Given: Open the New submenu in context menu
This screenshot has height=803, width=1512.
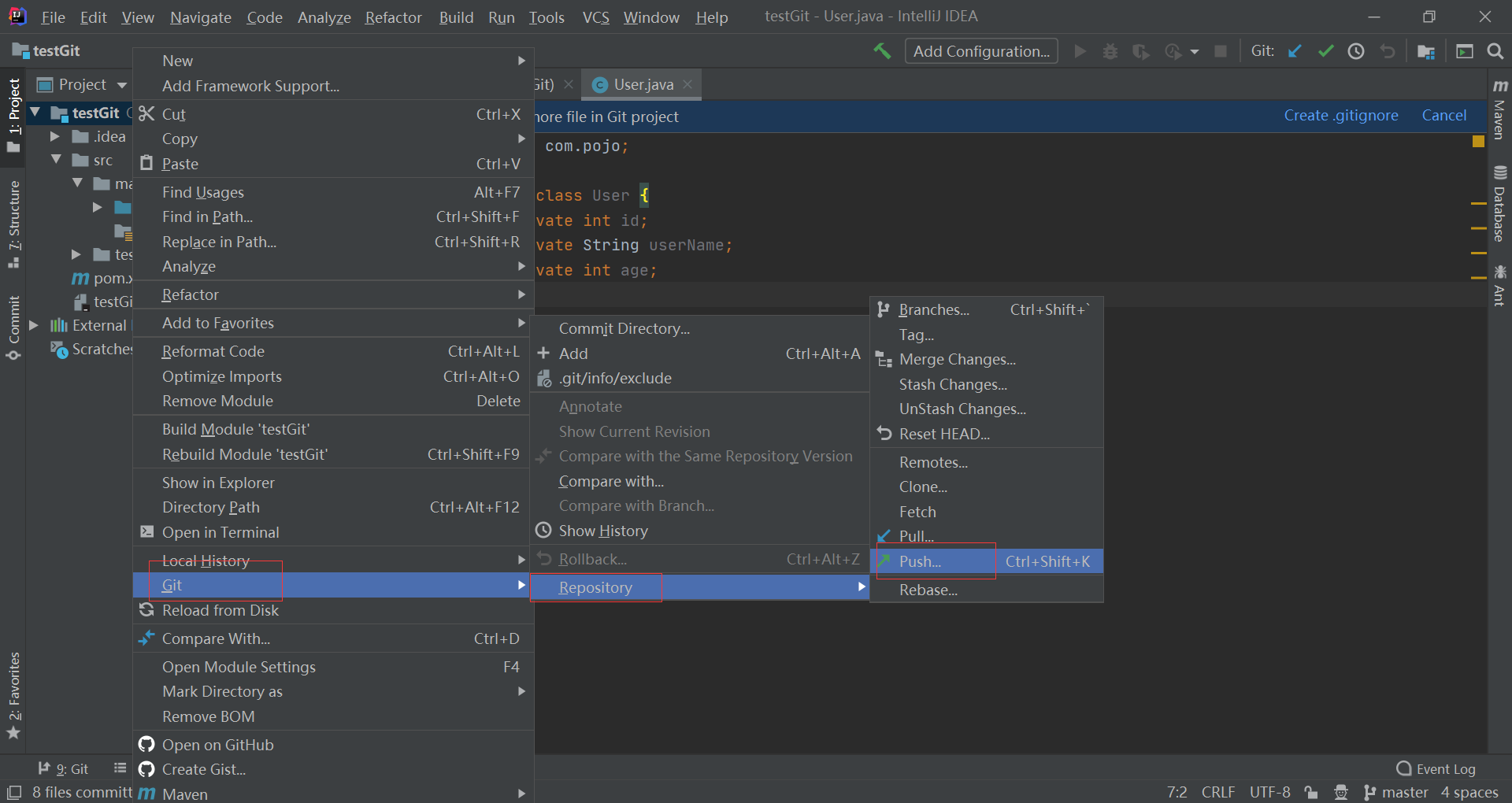Looking at the screenshot, I should [333, 61].
